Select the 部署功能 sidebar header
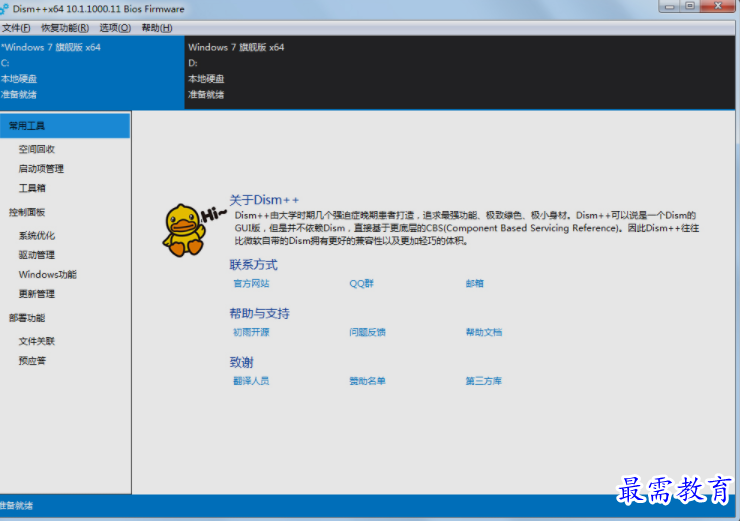The height and width of the screenshot is (521, 740). [x=27, y=318]
